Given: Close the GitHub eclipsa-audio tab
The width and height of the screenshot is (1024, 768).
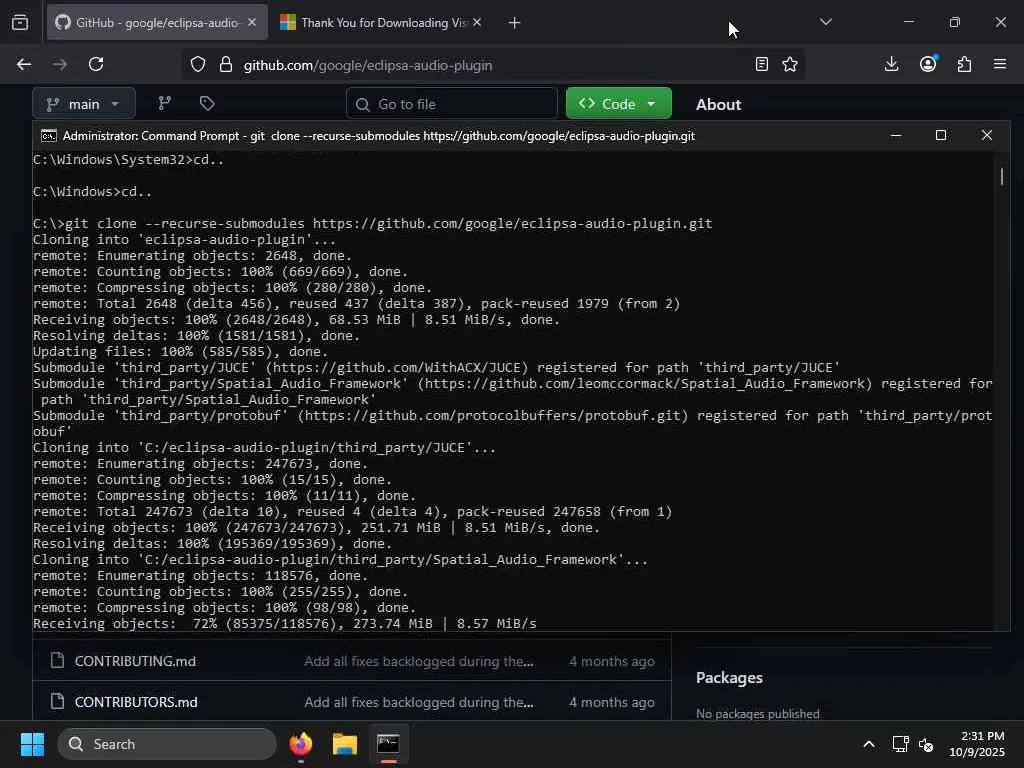Looking at the screenshot, I should pos(252,22).
